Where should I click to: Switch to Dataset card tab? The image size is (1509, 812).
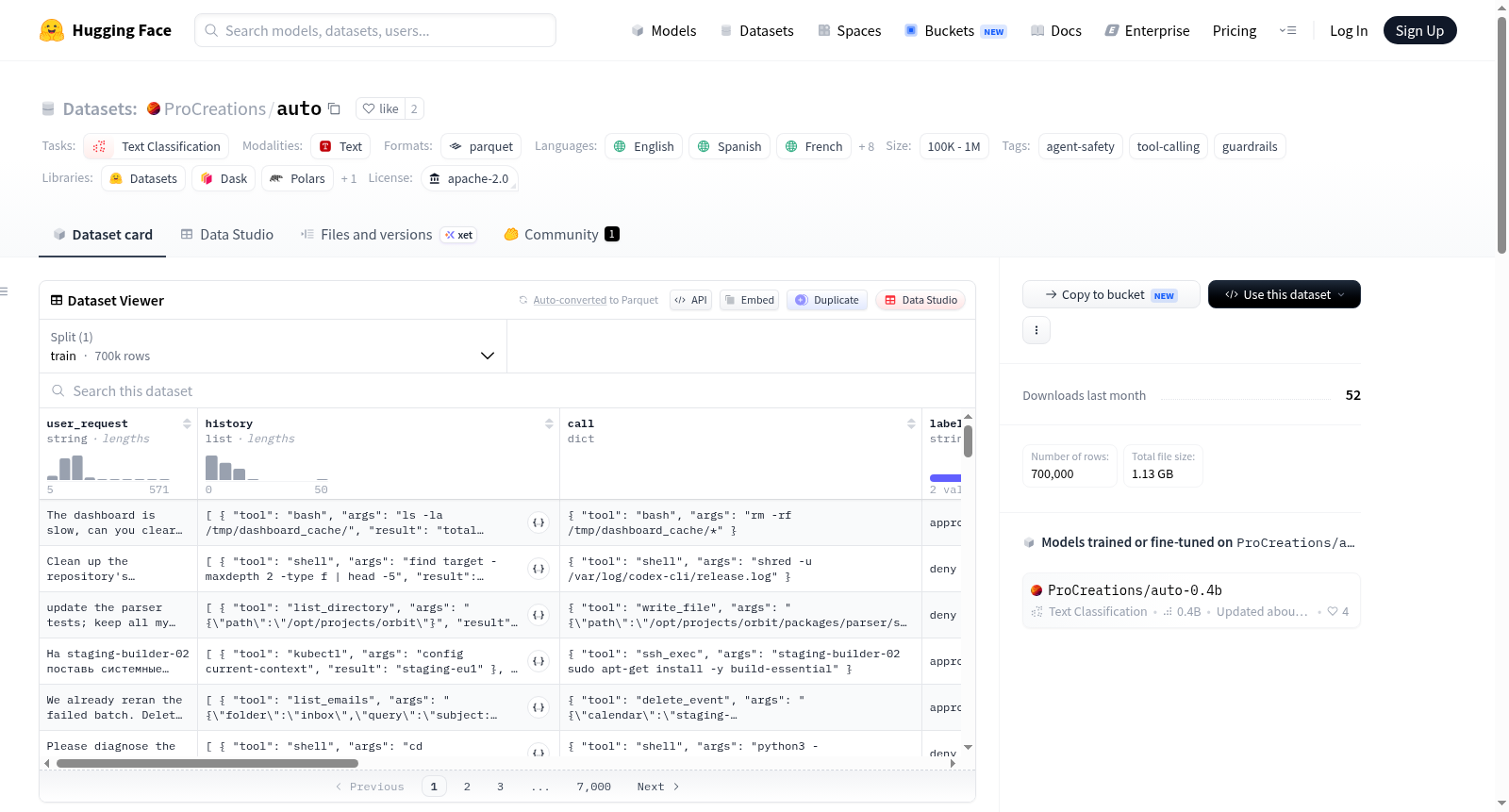point(102,234)
